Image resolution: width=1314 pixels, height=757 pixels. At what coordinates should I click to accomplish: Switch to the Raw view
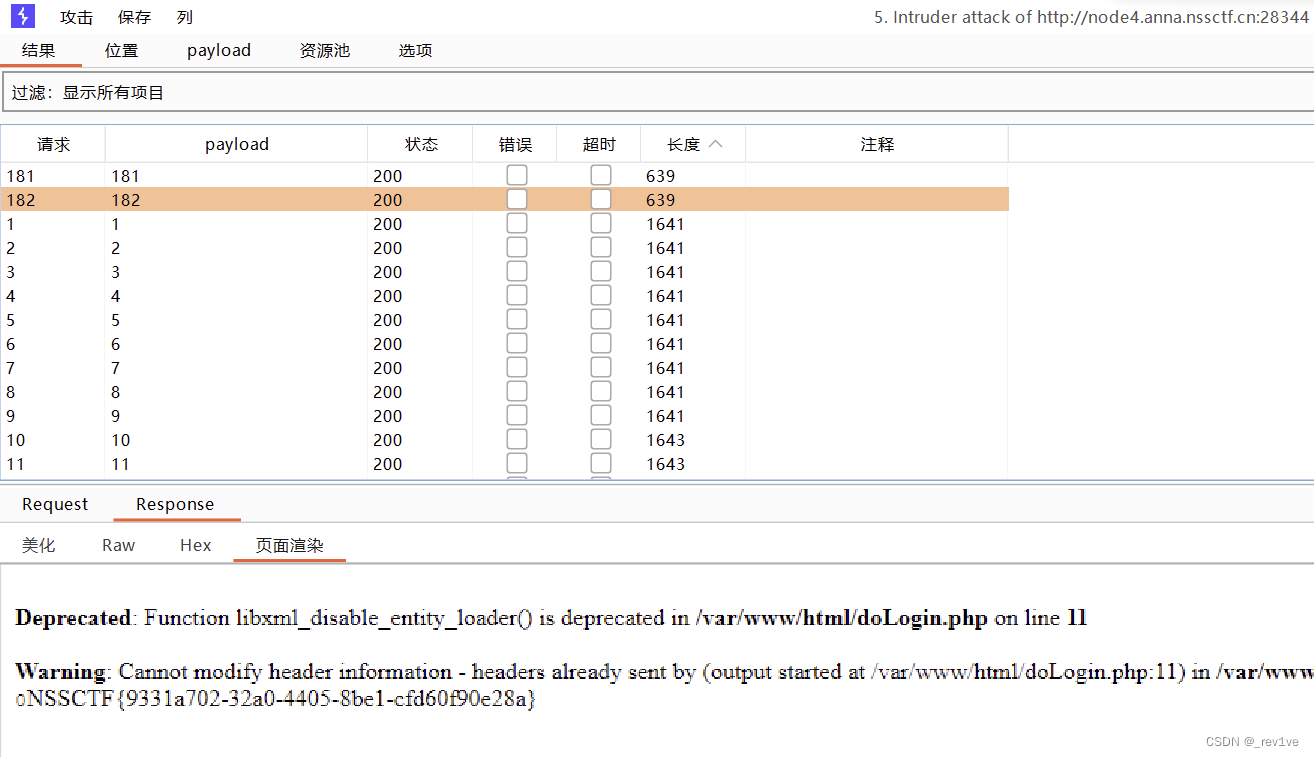coord(118,545)
